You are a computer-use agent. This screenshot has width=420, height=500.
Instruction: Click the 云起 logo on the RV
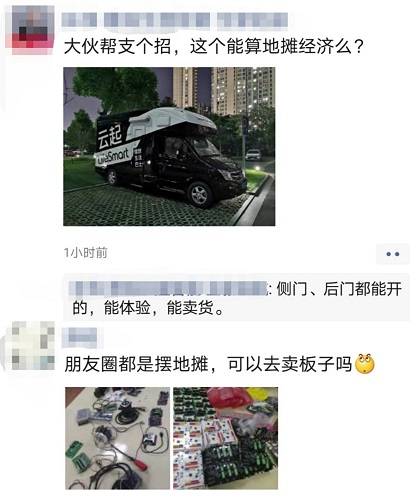coord(110,136)
